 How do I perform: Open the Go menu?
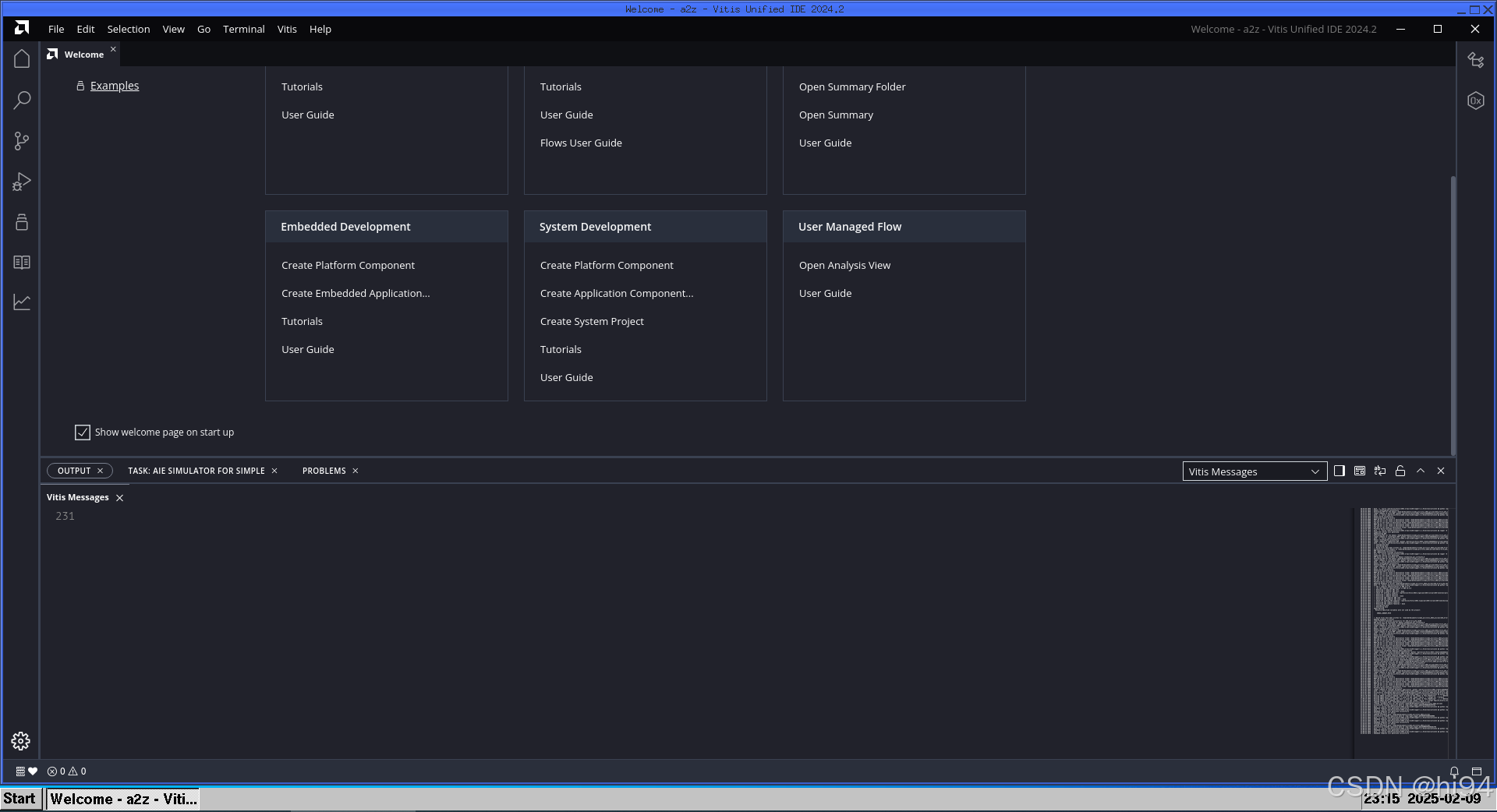pos(203,29)
